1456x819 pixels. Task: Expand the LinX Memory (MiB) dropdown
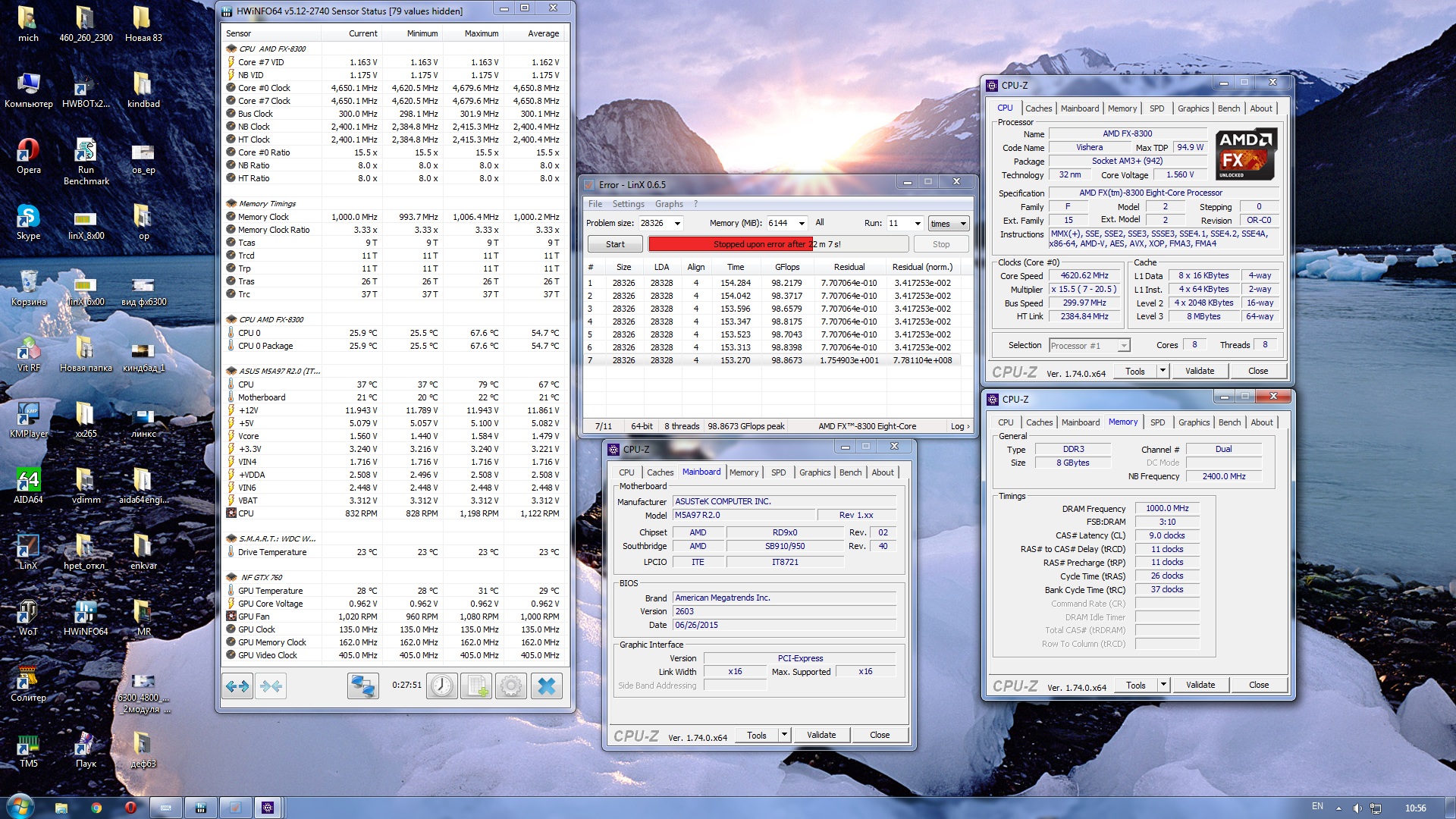point(802,224)
